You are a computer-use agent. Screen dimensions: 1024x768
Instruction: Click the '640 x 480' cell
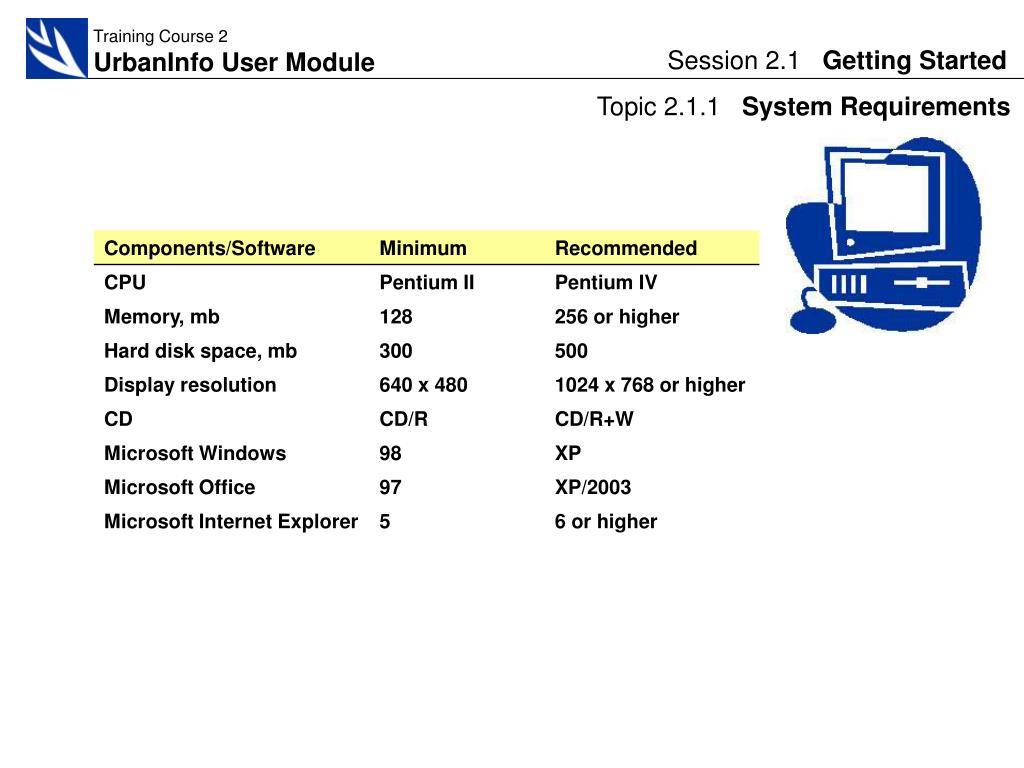tap(423, 385)
